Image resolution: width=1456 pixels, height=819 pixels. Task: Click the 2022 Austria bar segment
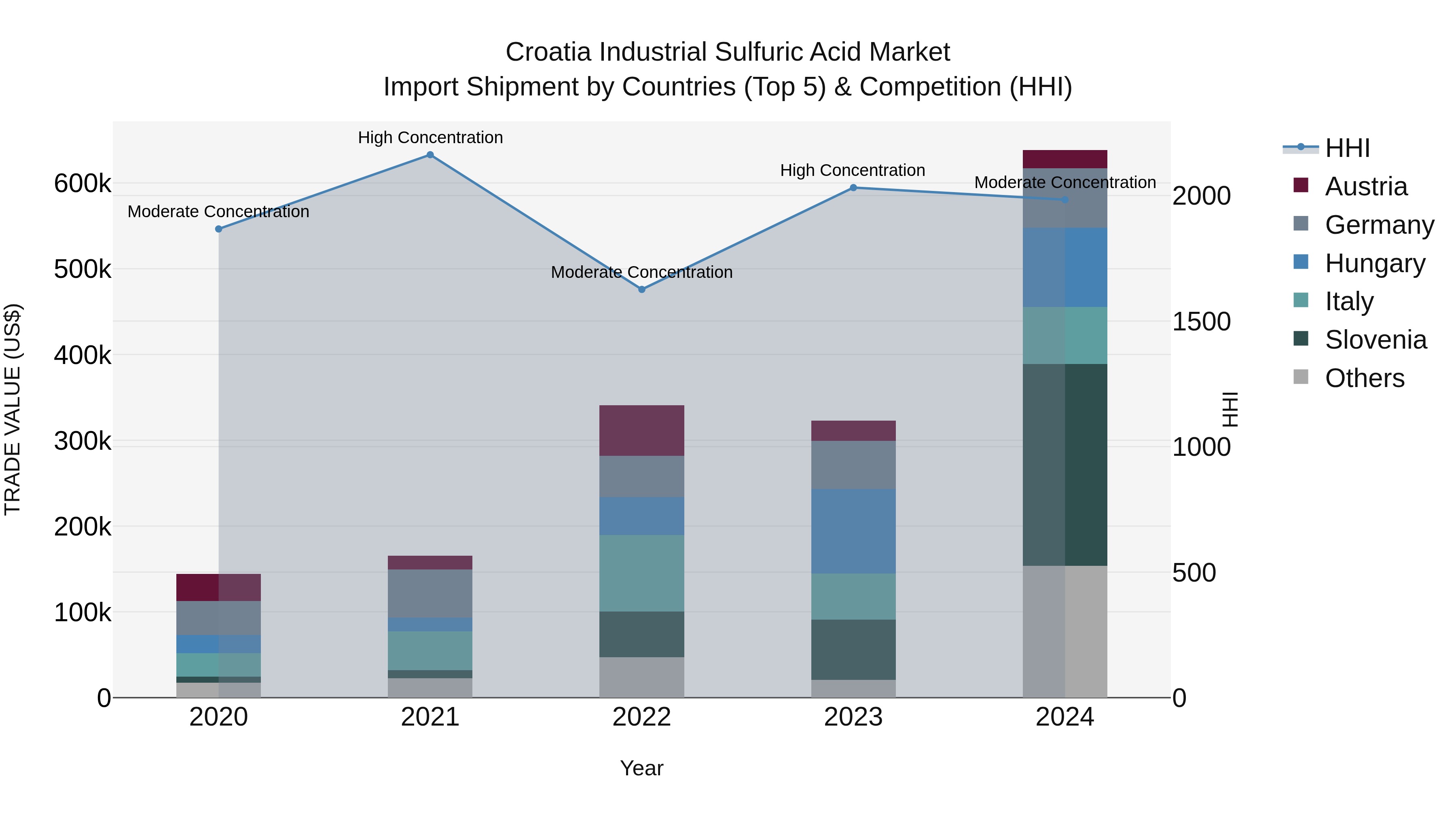641,431
